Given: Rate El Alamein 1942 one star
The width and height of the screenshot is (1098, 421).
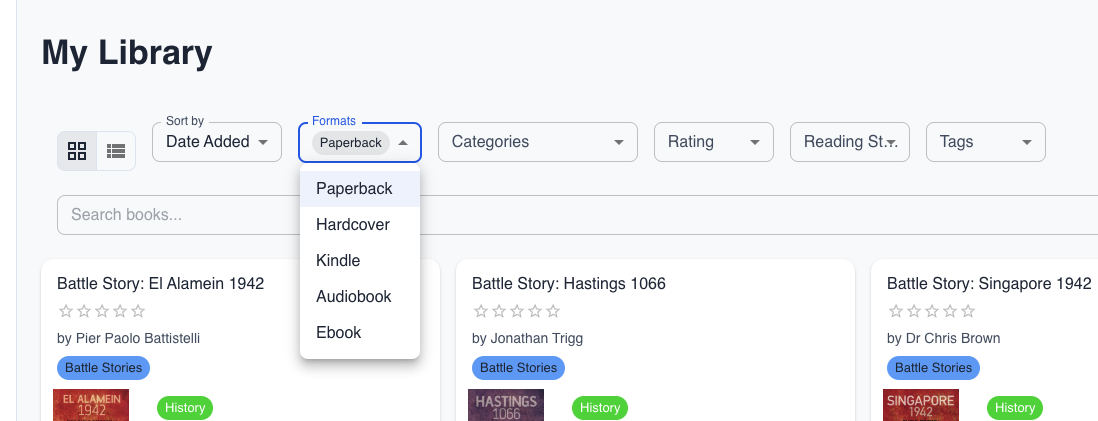Looking at the screenshot, I should (x=66, y=311).
